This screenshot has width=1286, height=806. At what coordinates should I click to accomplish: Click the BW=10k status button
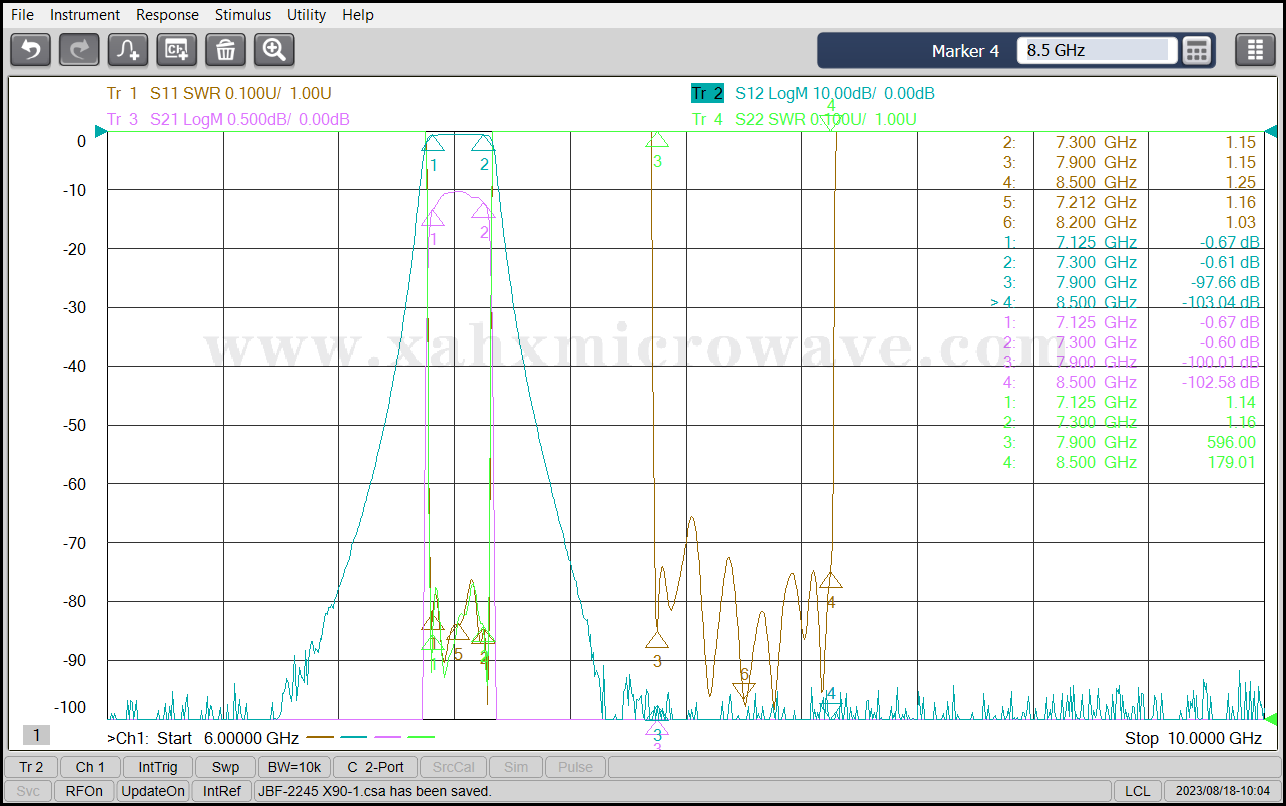294,767
